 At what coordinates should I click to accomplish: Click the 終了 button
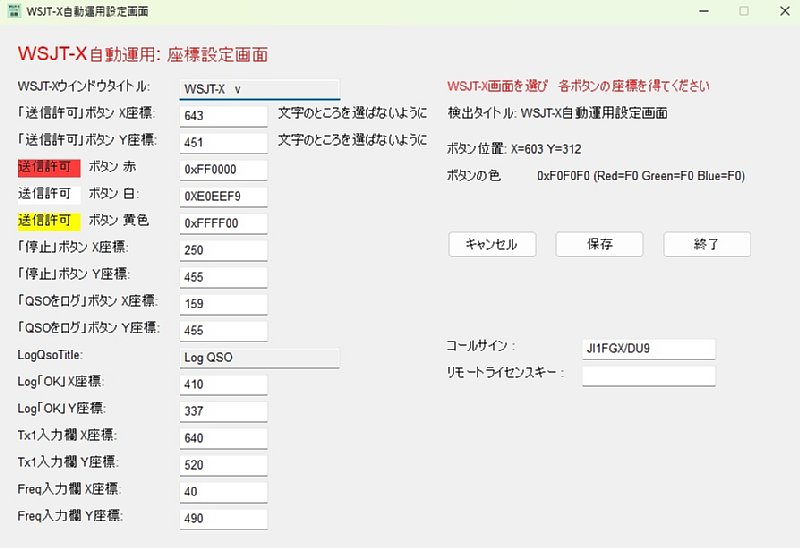[706, 244]
